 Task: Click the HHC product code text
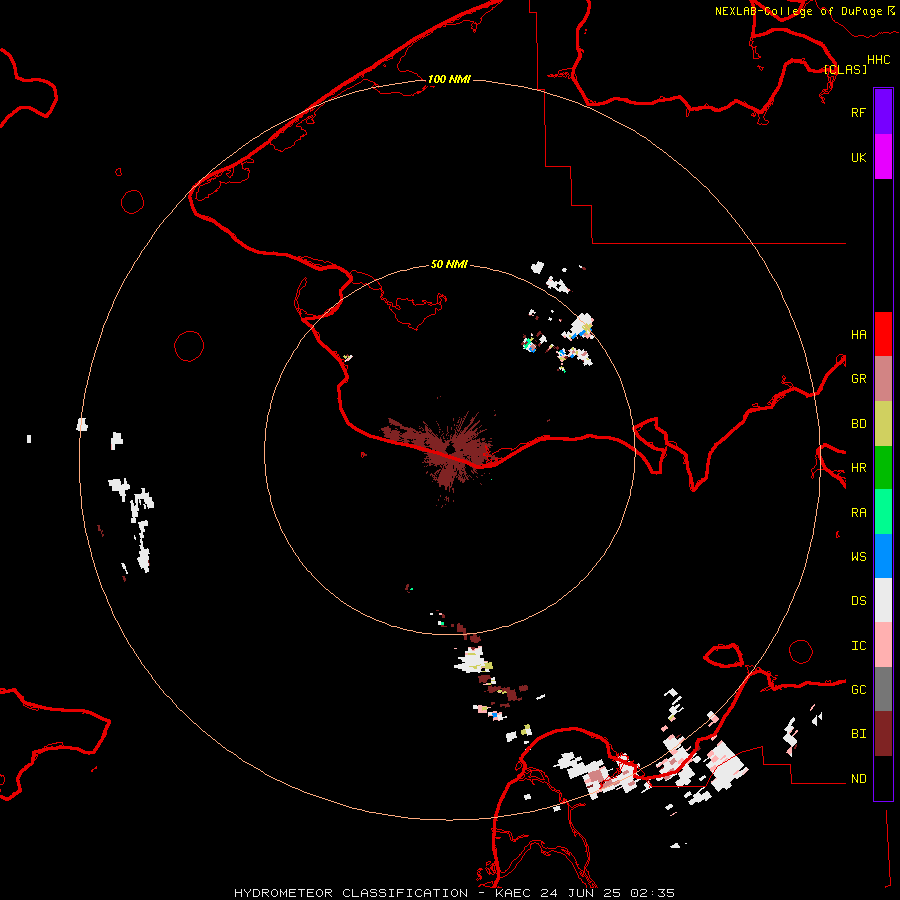tap(879, 60)
